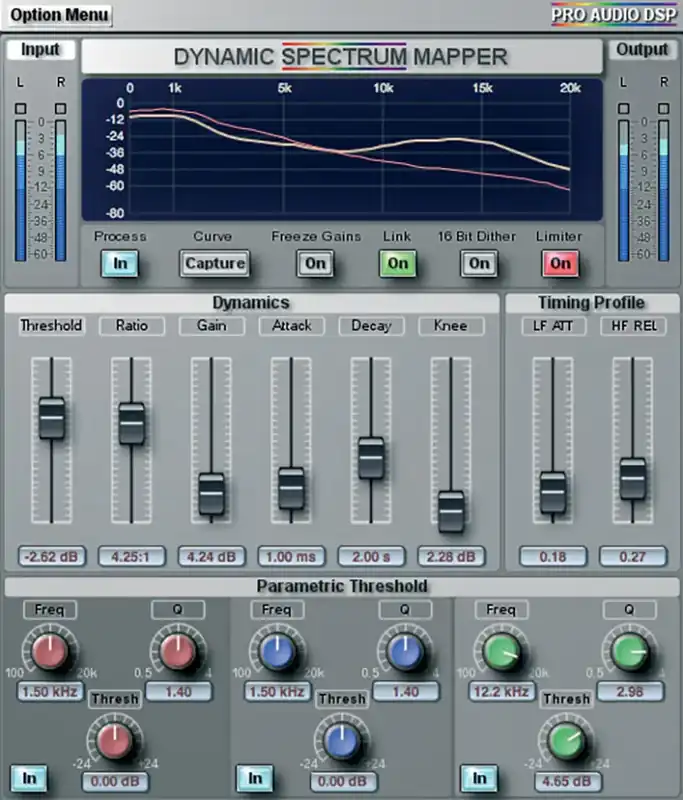Screen dimensions: 683x800
Task: Click the spectrum curve display
Action: click(x=342, y=150)
